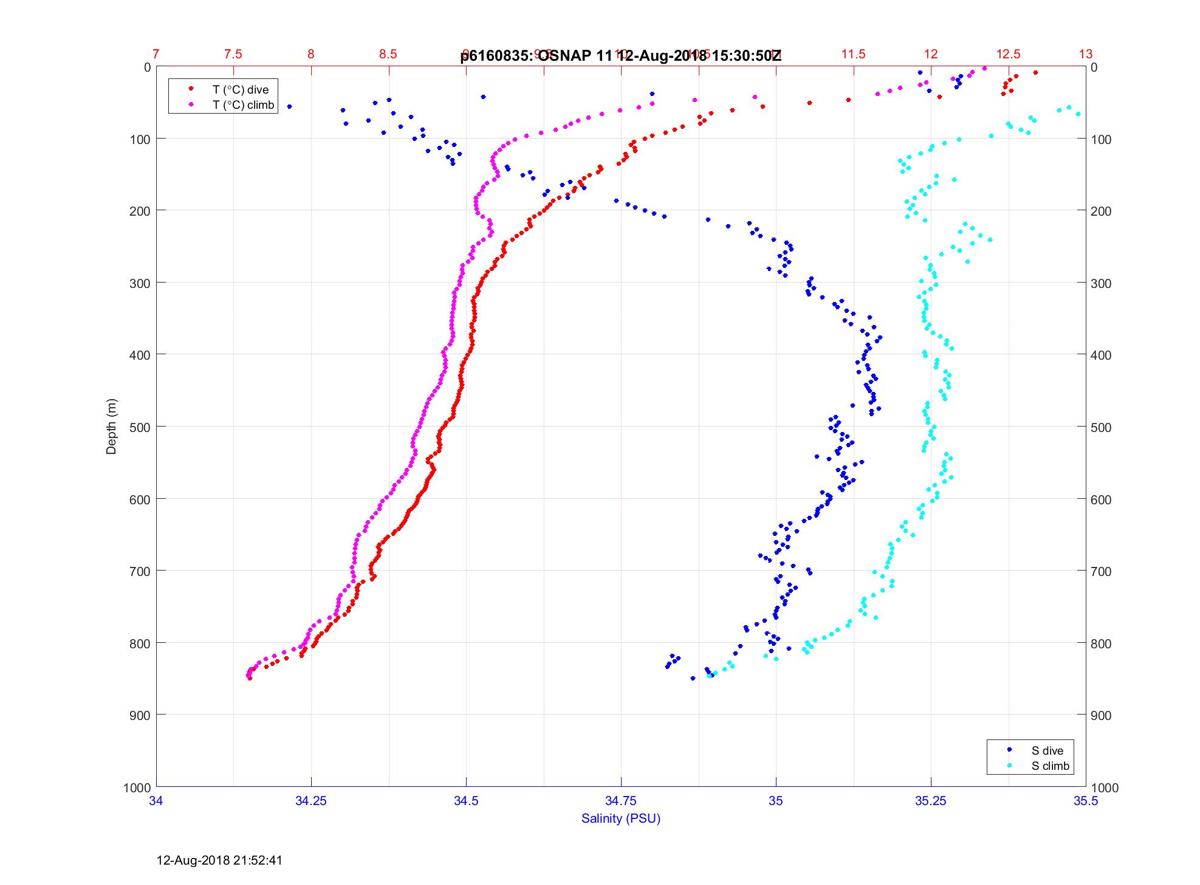
Task: Click red temperature tick label 8.5
Action: (388, 54)
